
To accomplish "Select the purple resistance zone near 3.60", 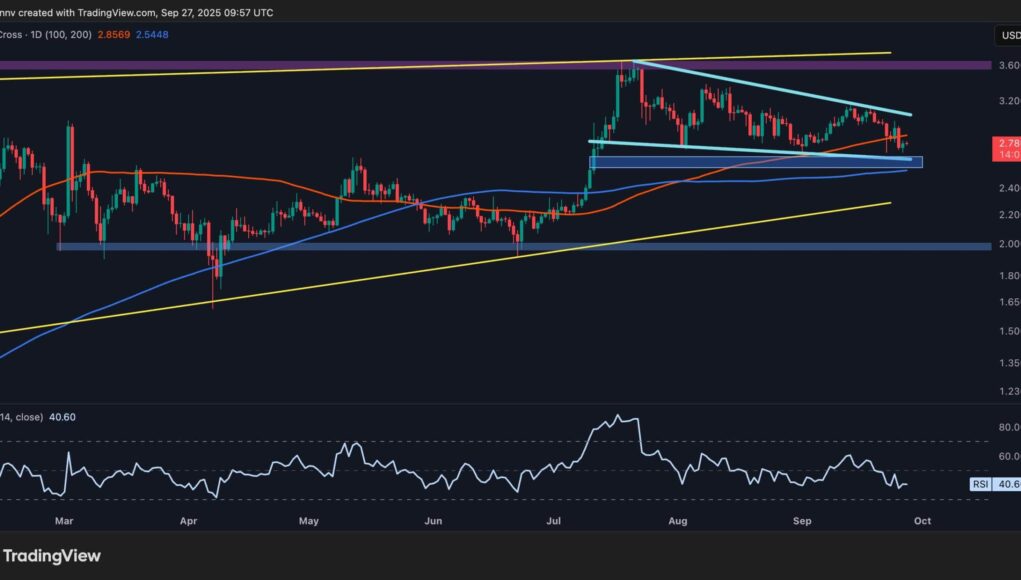I will click(300, 65).
